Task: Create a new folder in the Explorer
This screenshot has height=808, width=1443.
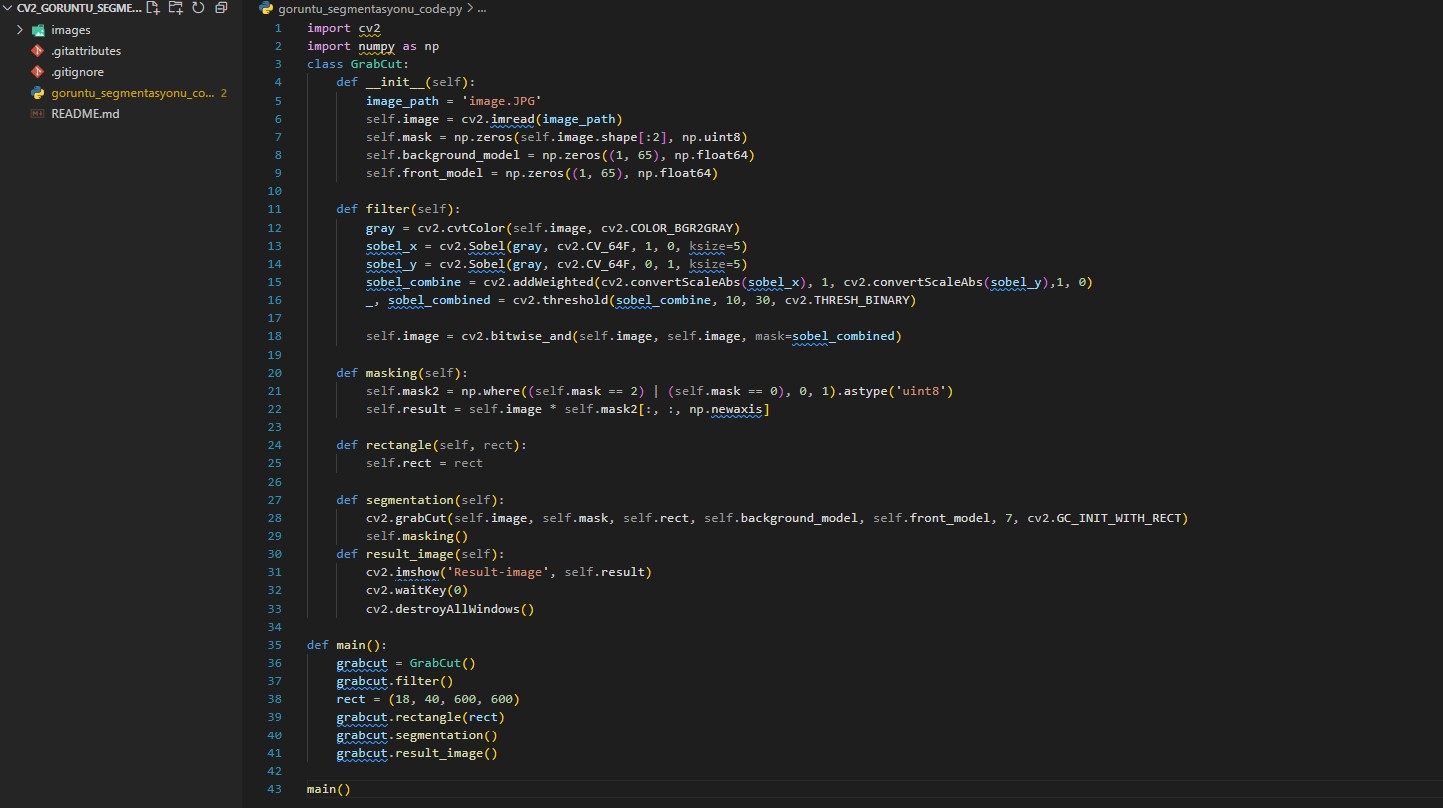Action: (175, 8)
